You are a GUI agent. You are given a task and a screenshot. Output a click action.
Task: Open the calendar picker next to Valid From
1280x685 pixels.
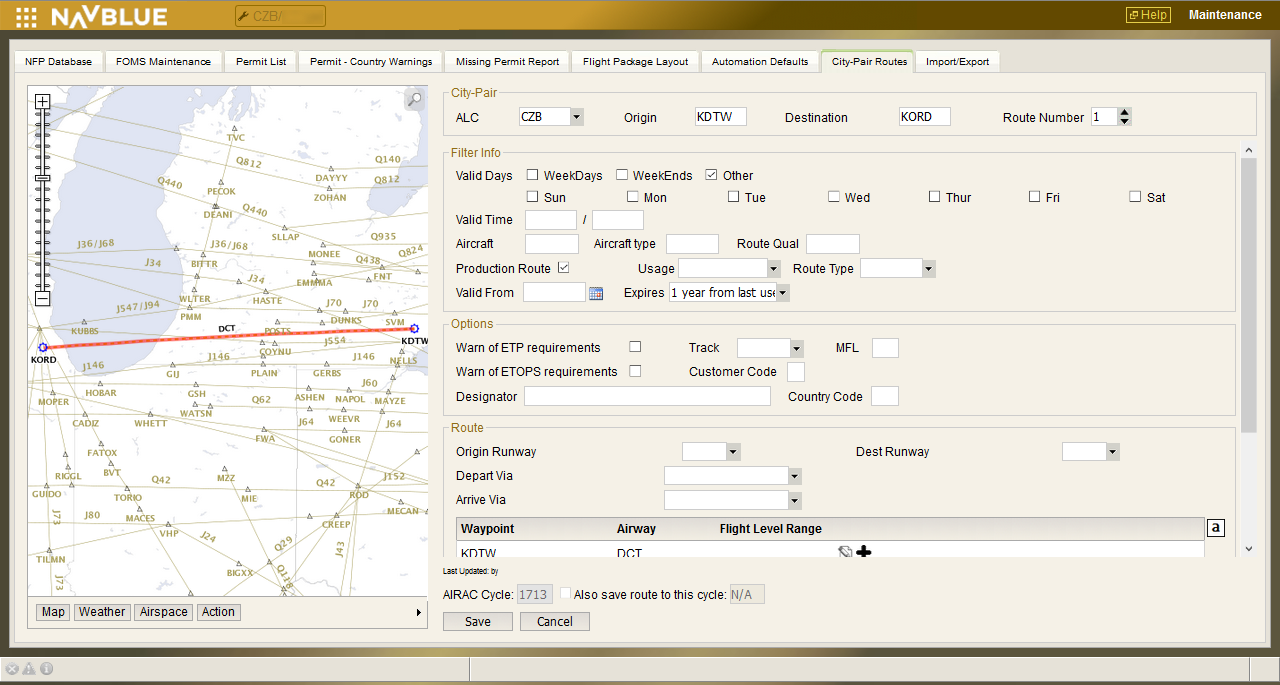[596, 292]
